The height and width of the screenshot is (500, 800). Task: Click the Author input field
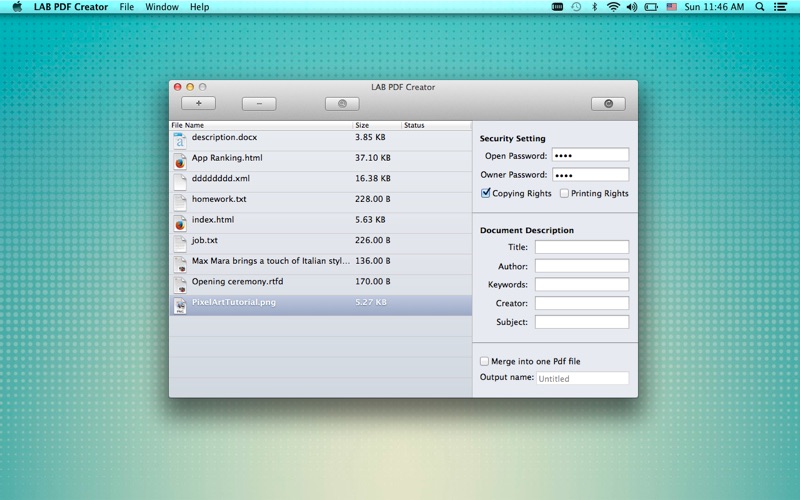(582, 266)
